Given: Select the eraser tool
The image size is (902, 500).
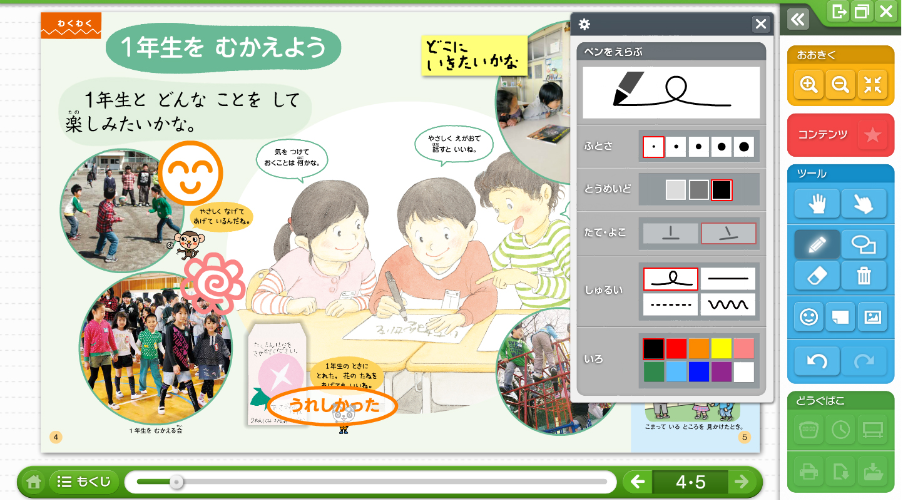Looking at the screenshot, I should (817, 276).
